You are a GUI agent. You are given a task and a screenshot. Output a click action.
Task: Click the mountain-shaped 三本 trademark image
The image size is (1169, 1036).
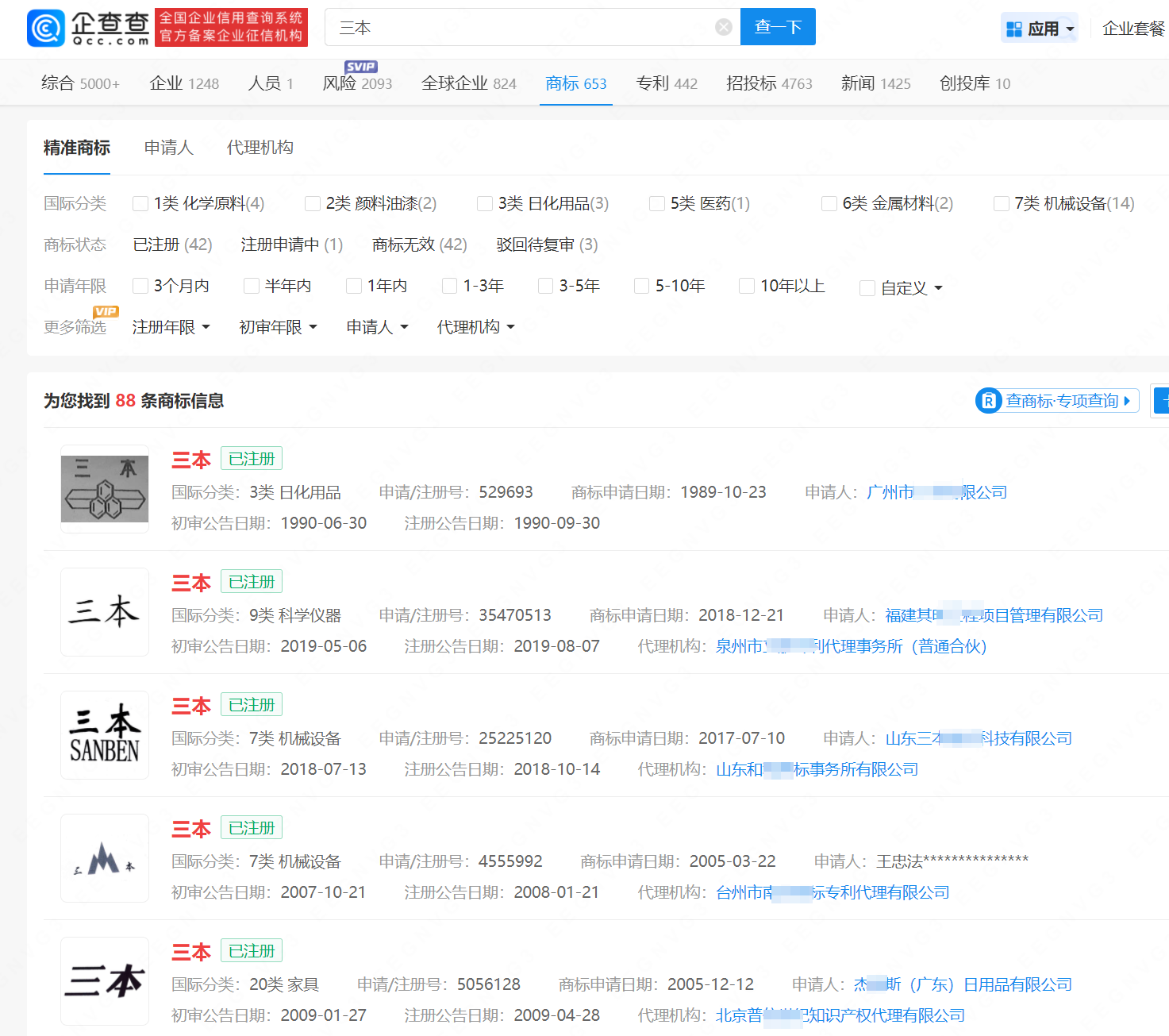[105, 858]
